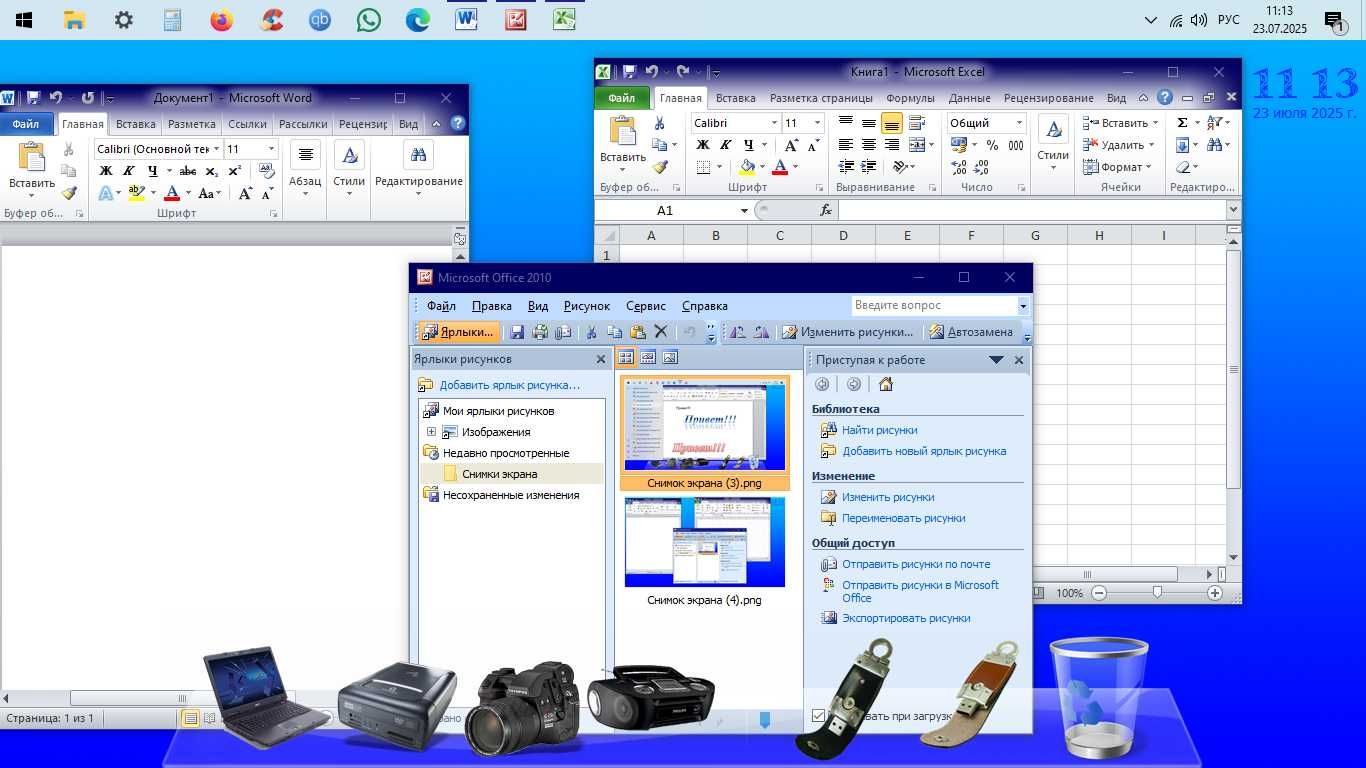The width and height of the screenshot is (1366, 768).
Task: Click Decrease Indent icon in Excel
Action: [x=846, y=168]
